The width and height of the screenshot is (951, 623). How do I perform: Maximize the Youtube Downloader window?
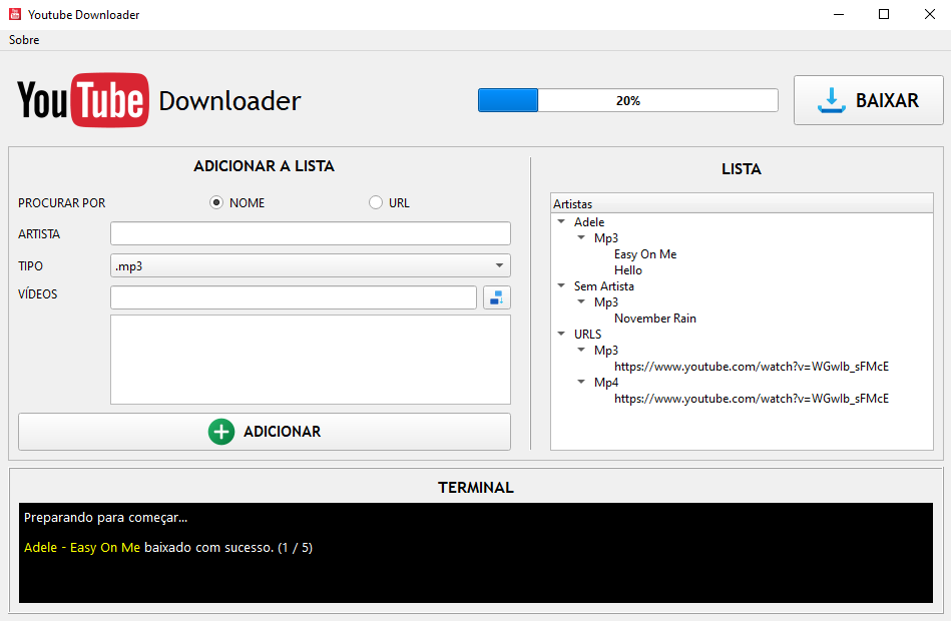884,15
